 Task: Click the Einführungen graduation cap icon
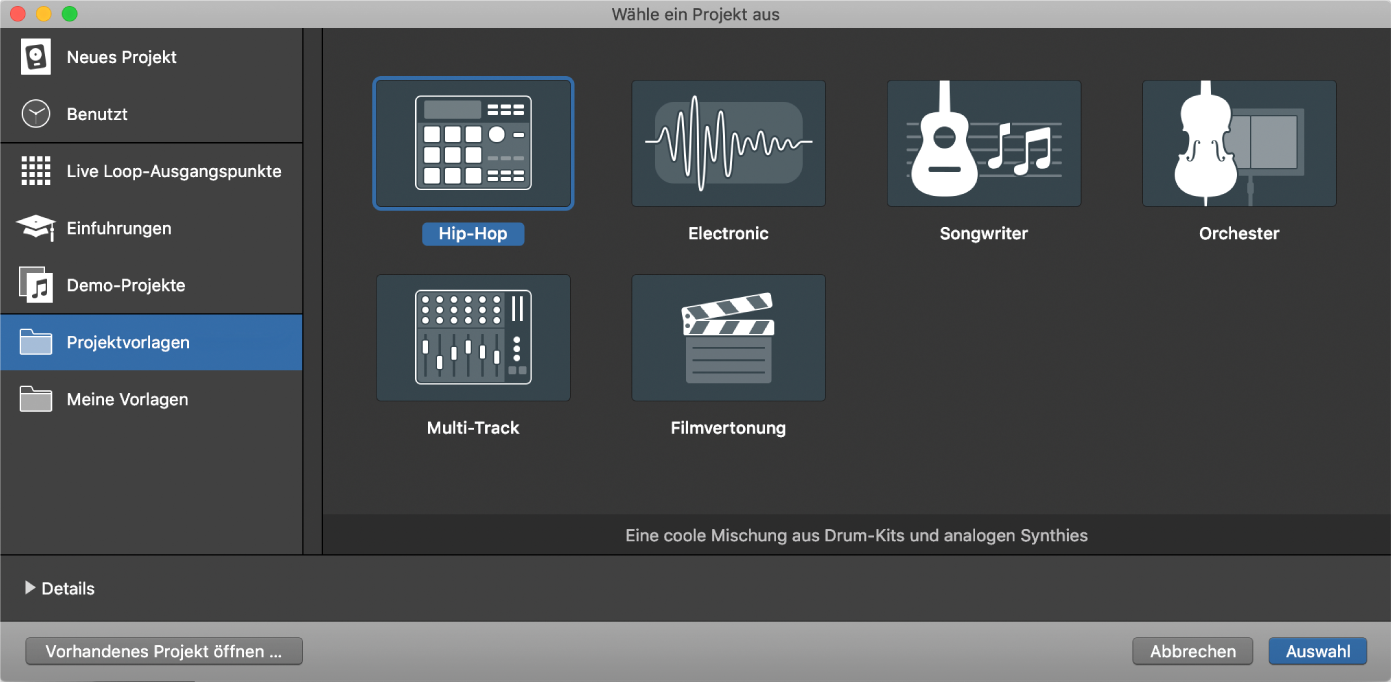point(36,228)
